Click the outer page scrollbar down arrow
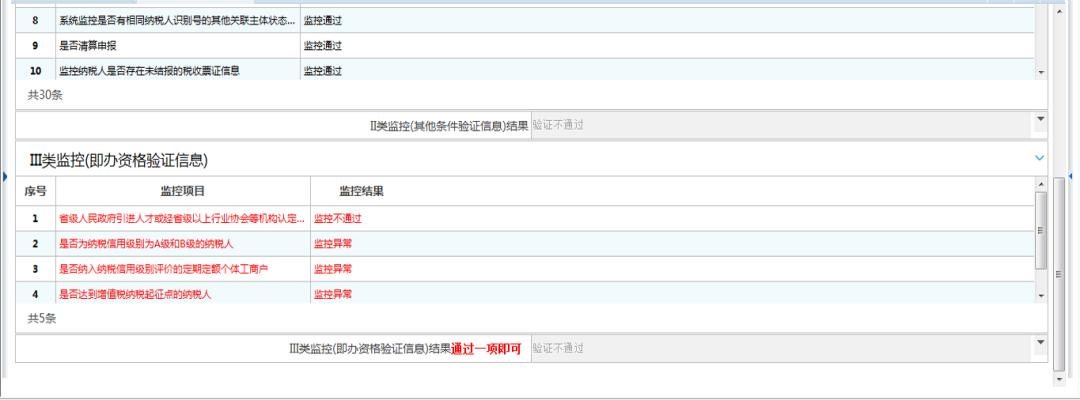Screen dimensions: 1080x400 pos(1059,380)
